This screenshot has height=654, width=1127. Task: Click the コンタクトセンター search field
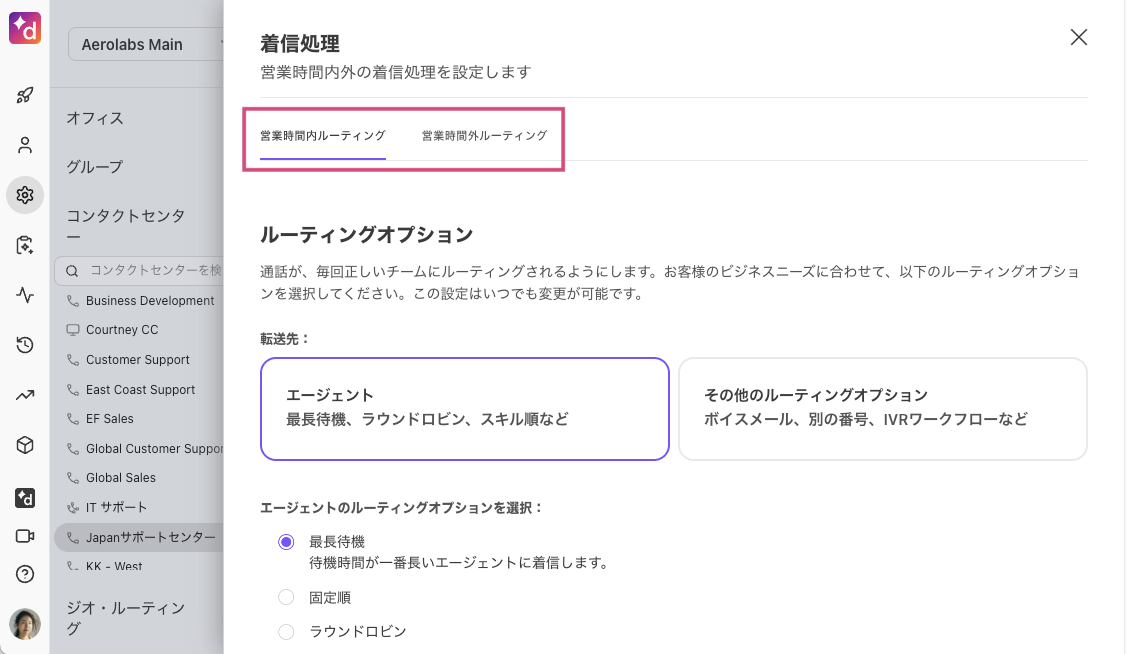point(139,270)
